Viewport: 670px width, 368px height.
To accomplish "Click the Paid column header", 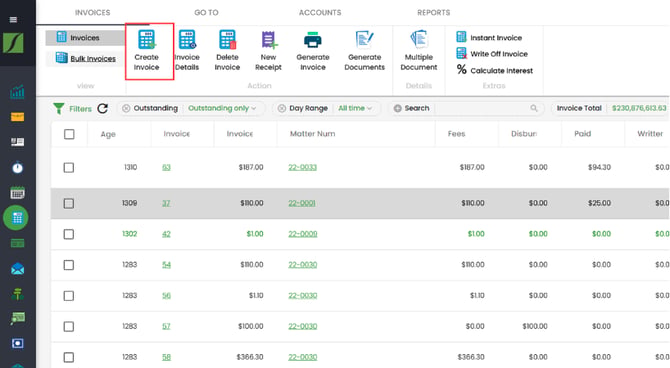I will click(x=582, y=134).
